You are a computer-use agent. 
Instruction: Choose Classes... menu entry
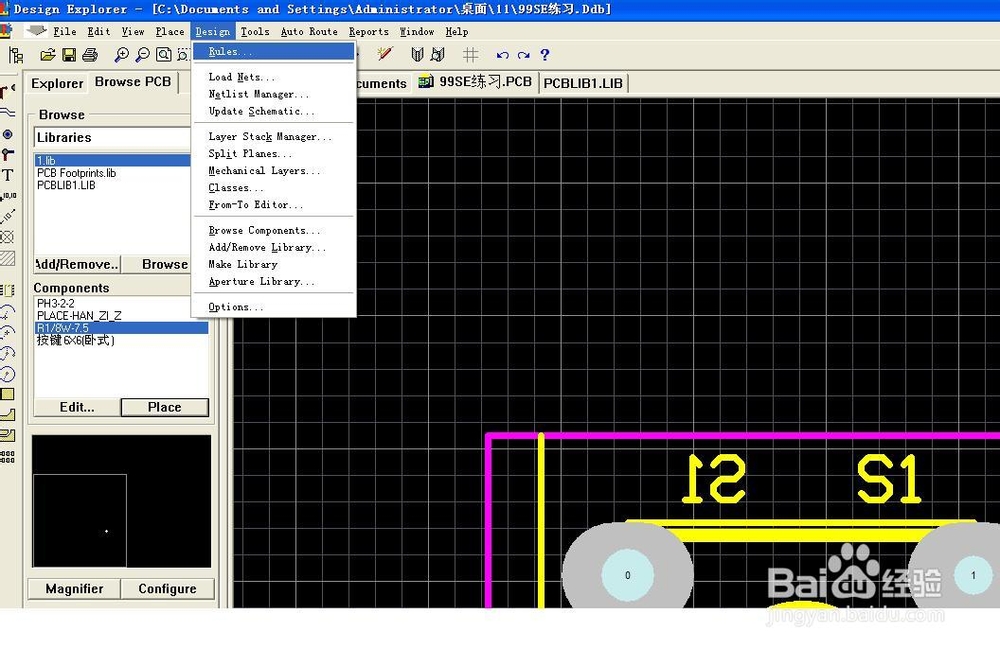[274, 188]
